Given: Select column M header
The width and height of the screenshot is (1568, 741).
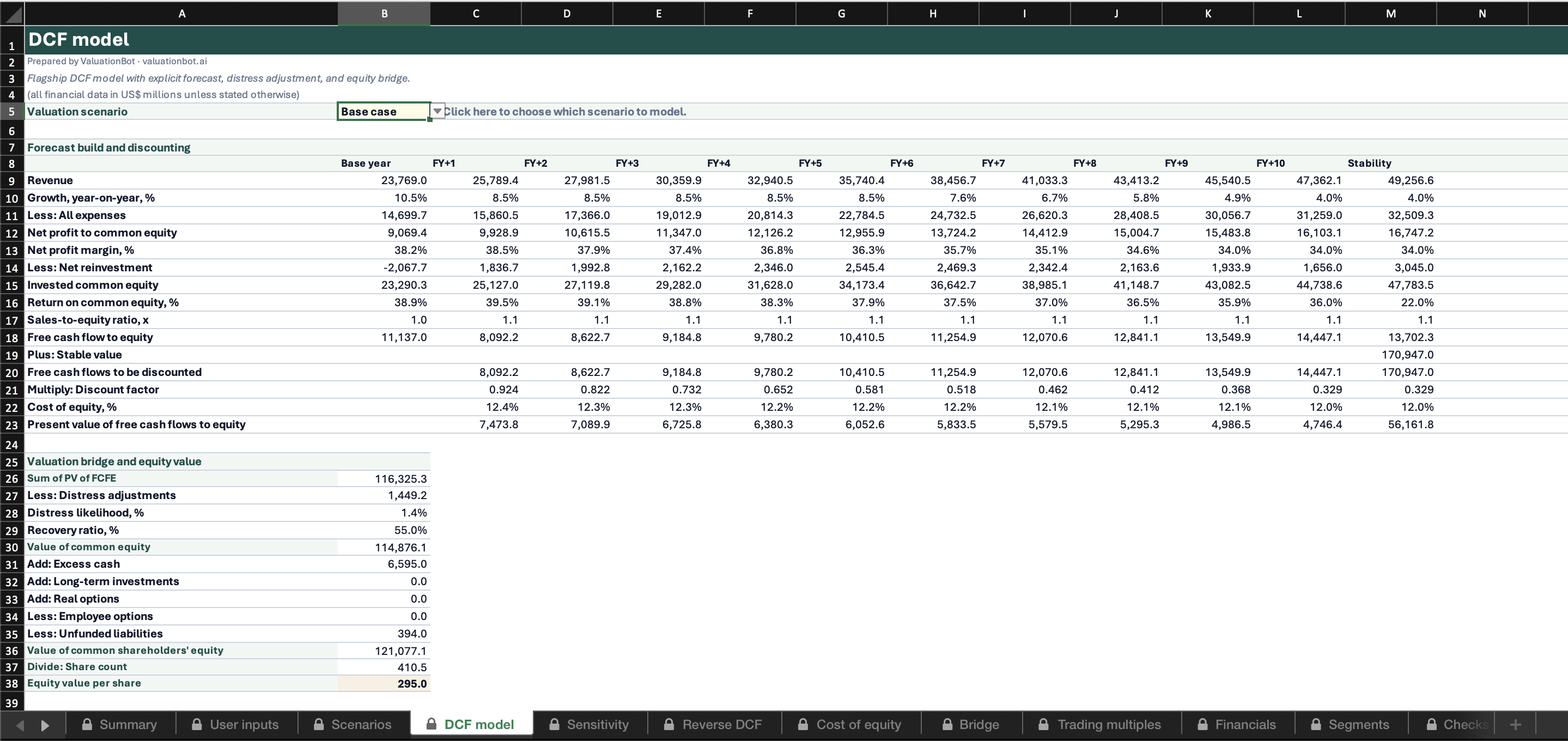Looking at the screenshot, I should coord(1391,14).
